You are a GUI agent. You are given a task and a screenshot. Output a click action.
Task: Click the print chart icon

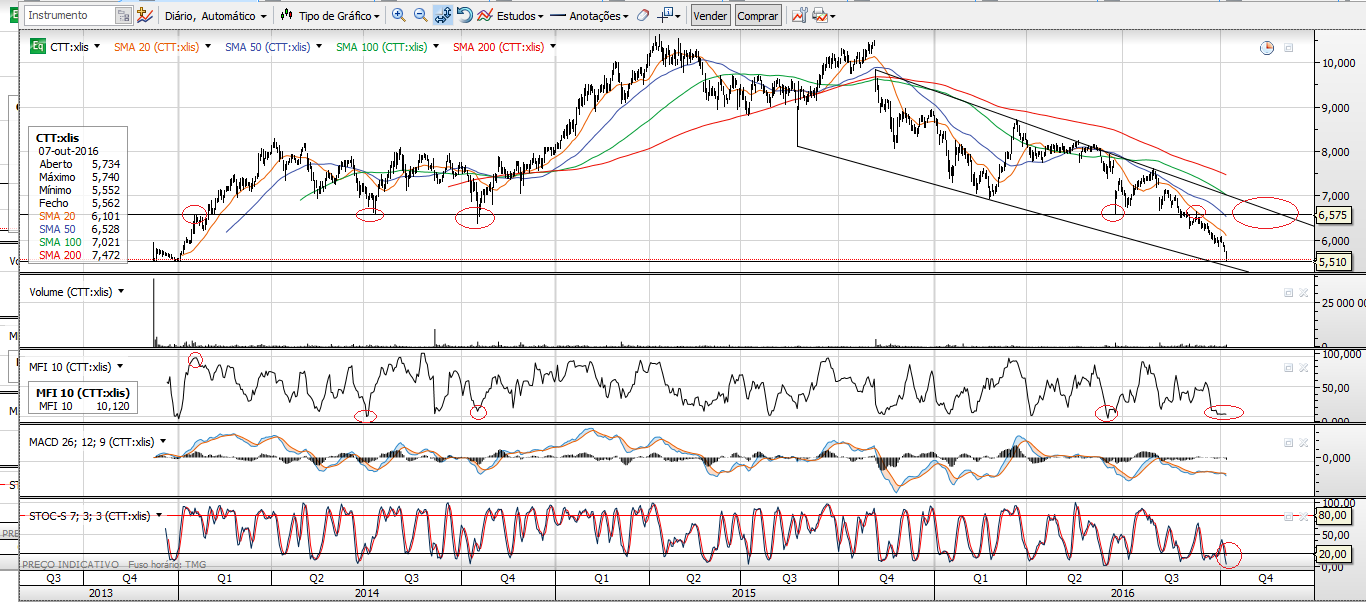tap(819, 15)
